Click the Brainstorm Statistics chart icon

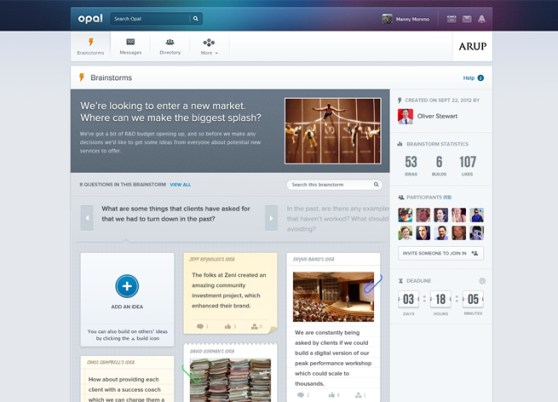click(400, 144)
